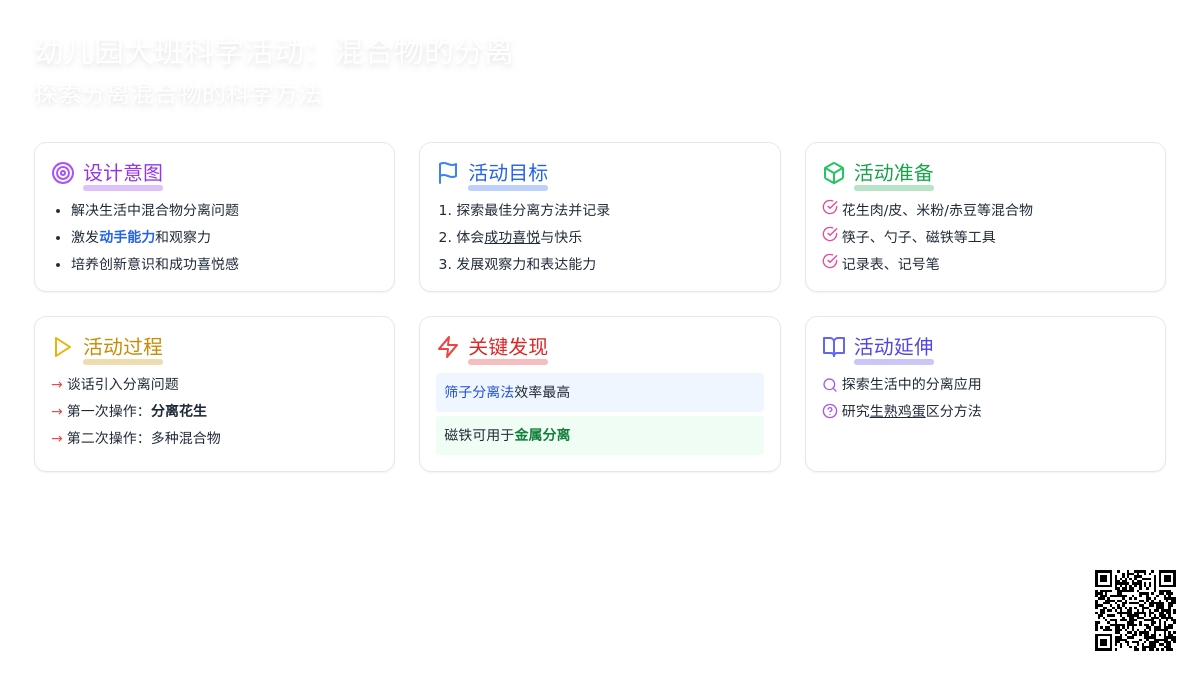Click the QR code image

(1135, 610)
